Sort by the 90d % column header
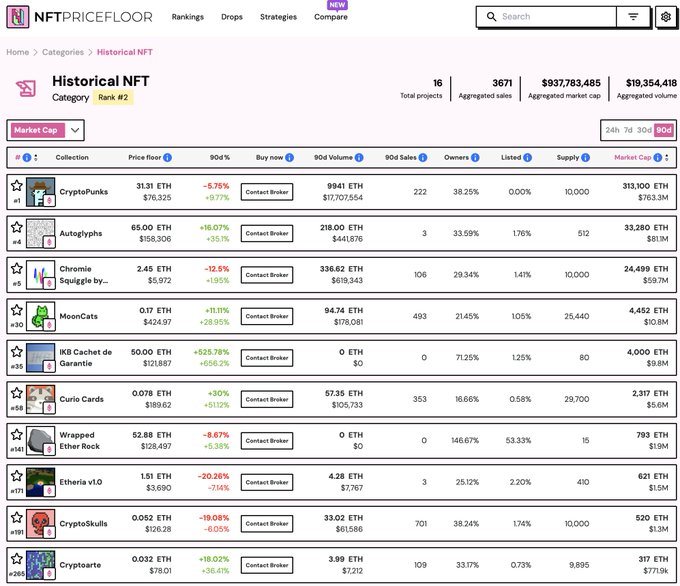The width and height of the screenshot is (680, 586). click(220, 157)
